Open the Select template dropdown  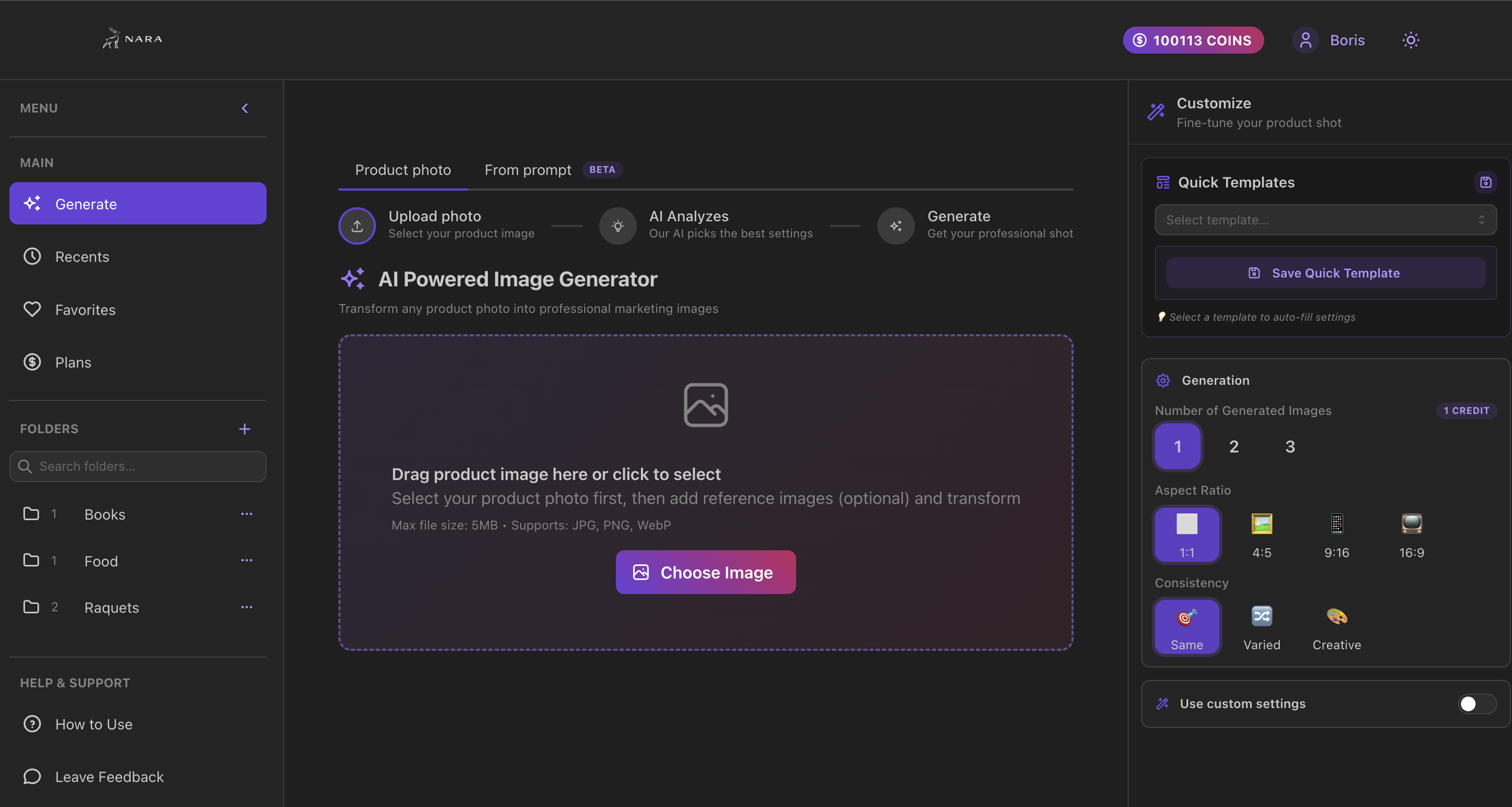pos(1325,220)
